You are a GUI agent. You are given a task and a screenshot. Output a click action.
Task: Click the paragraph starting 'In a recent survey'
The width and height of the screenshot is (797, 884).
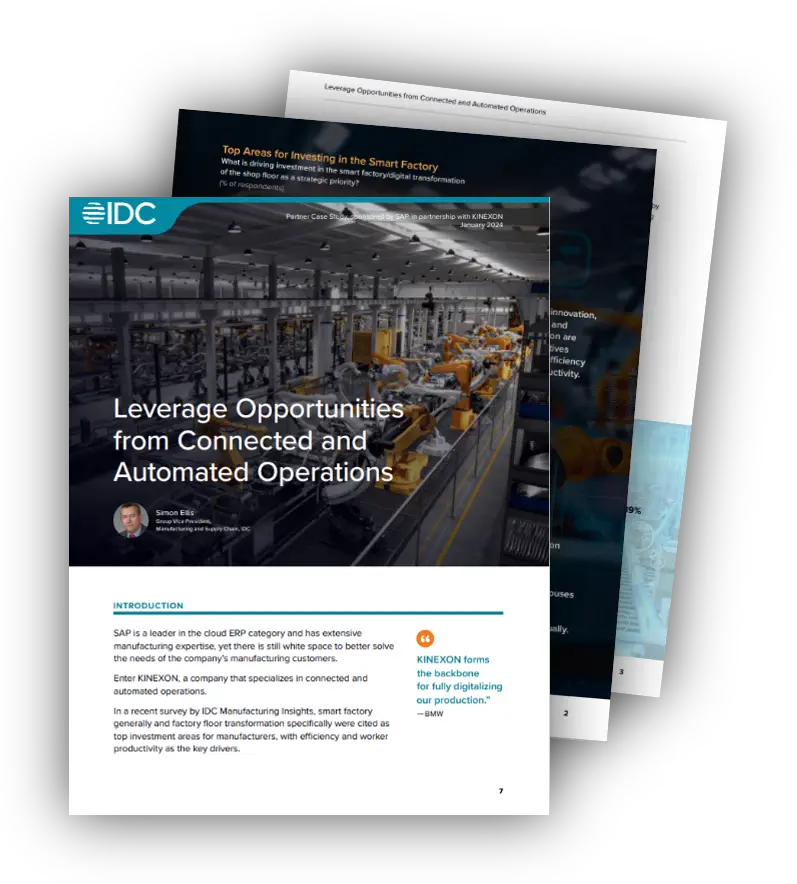pyautogui.click(x=251, y=730)
